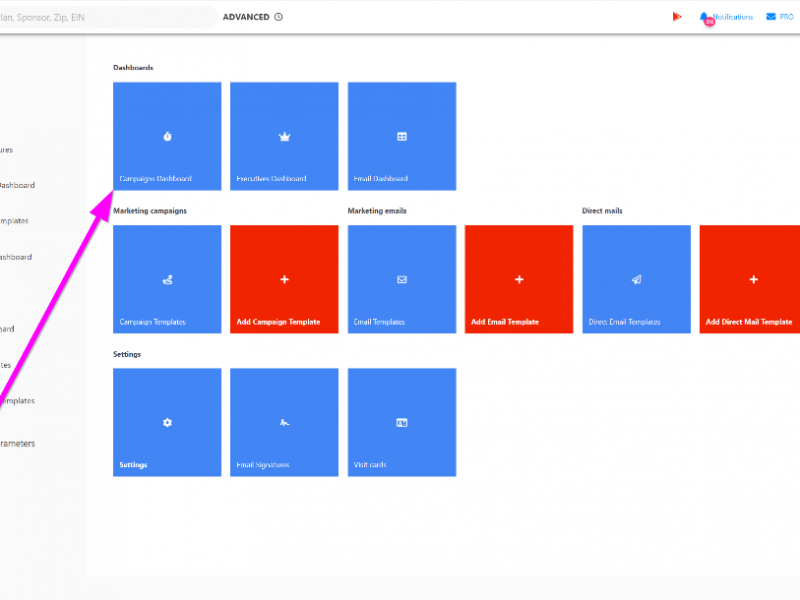The height and width of the screenshot is (600, 800).
Task: Open the Email Dashboard table tile
Action: point(402,136)
